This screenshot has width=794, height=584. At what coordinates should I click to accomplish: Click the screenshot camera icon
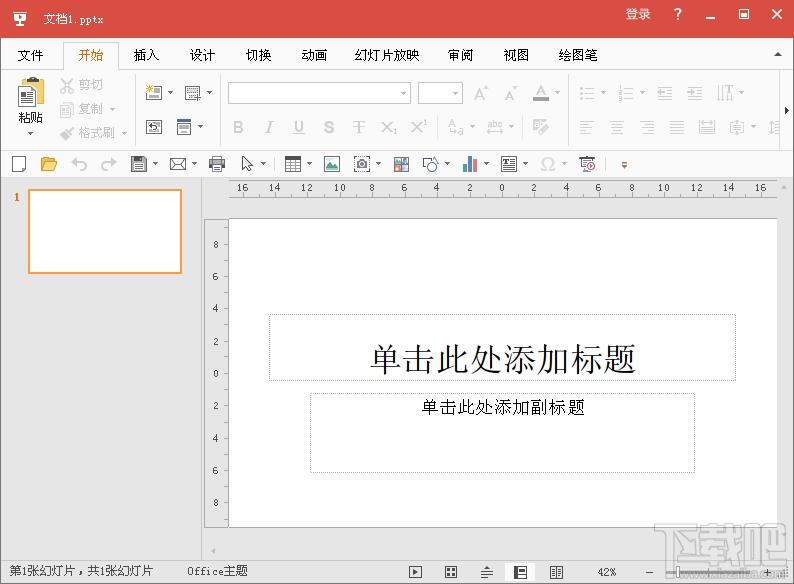(362, 164)
